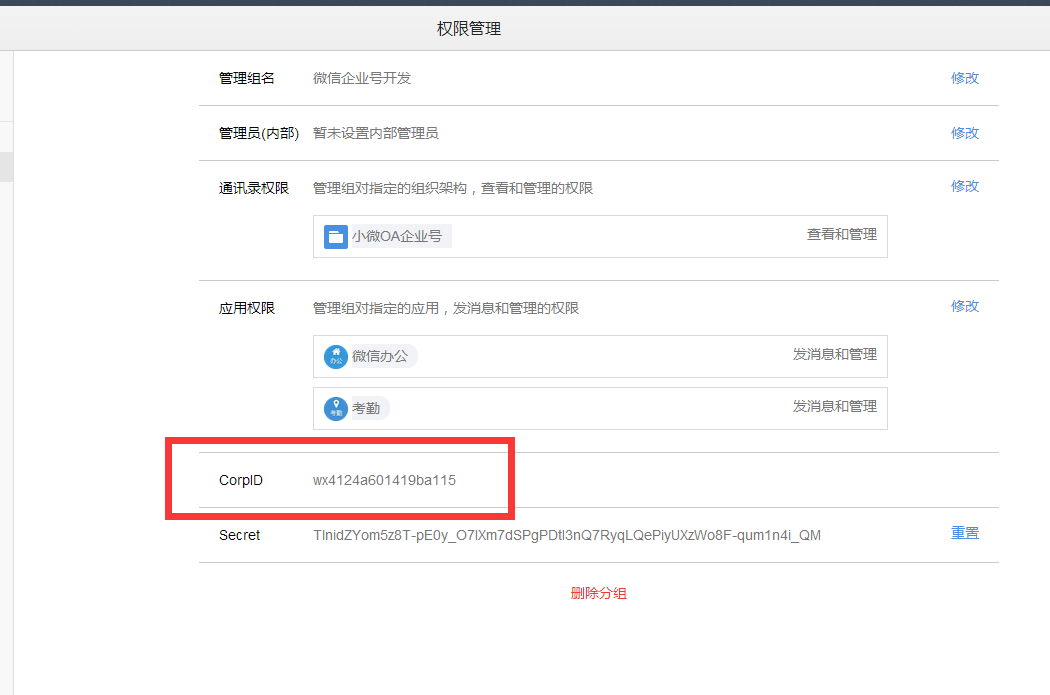Screen dimensions: 1050x695
Task: Click 修改 link for 应用权限 section
Action: [x=964, y=306]
